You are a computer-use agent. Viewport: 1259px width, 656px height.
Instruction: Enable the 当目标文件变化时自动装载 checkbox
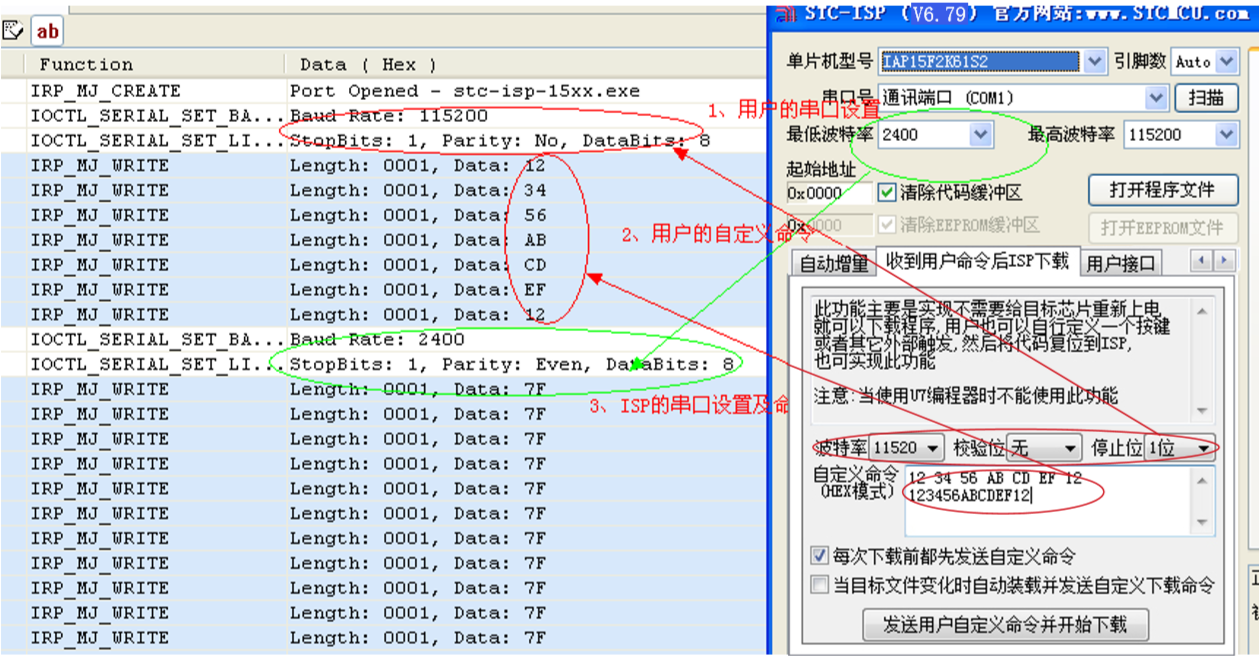[x=819, y=584]
